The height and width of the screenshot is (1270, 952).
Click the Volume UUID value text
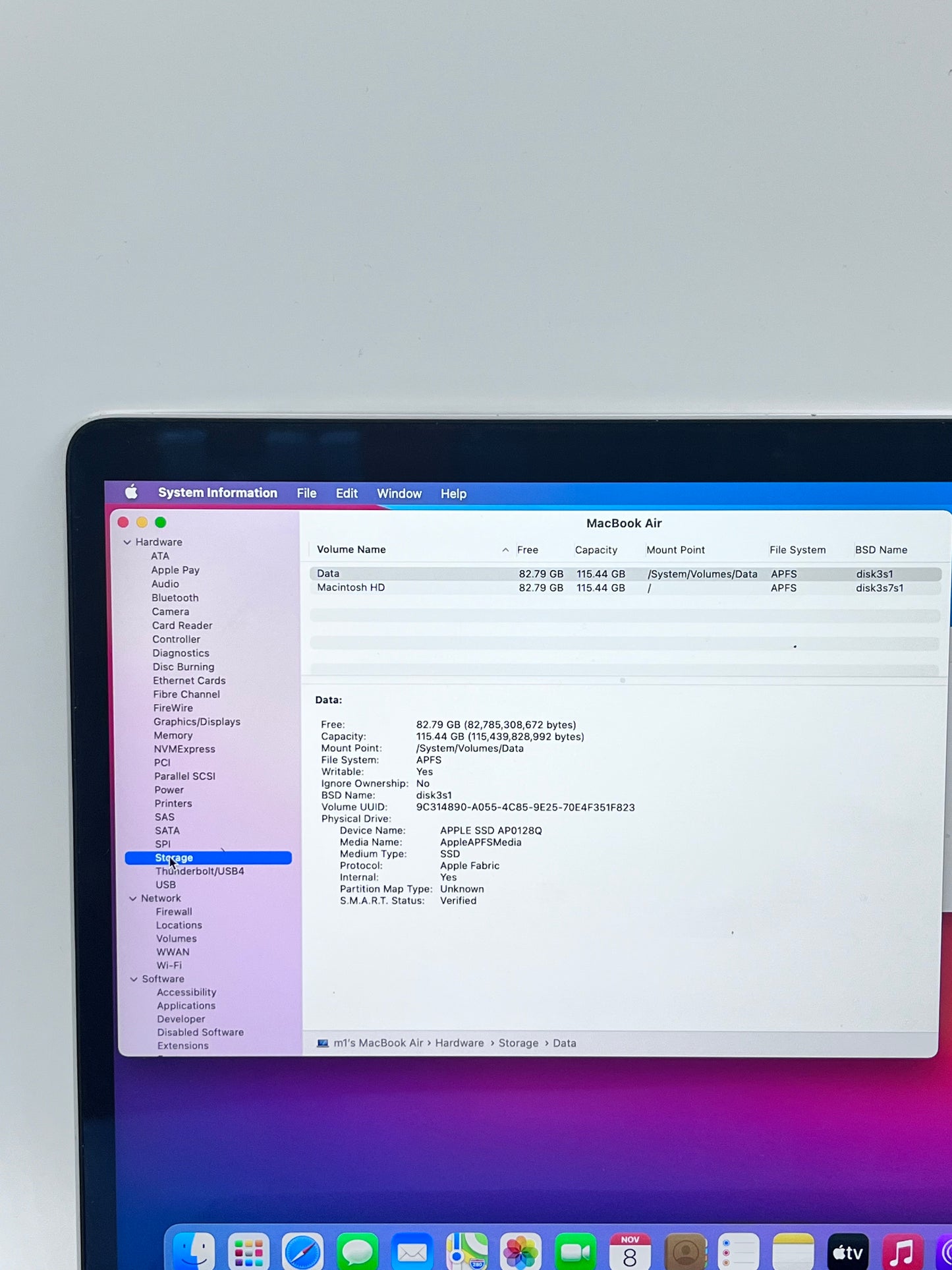click(525, 807)
